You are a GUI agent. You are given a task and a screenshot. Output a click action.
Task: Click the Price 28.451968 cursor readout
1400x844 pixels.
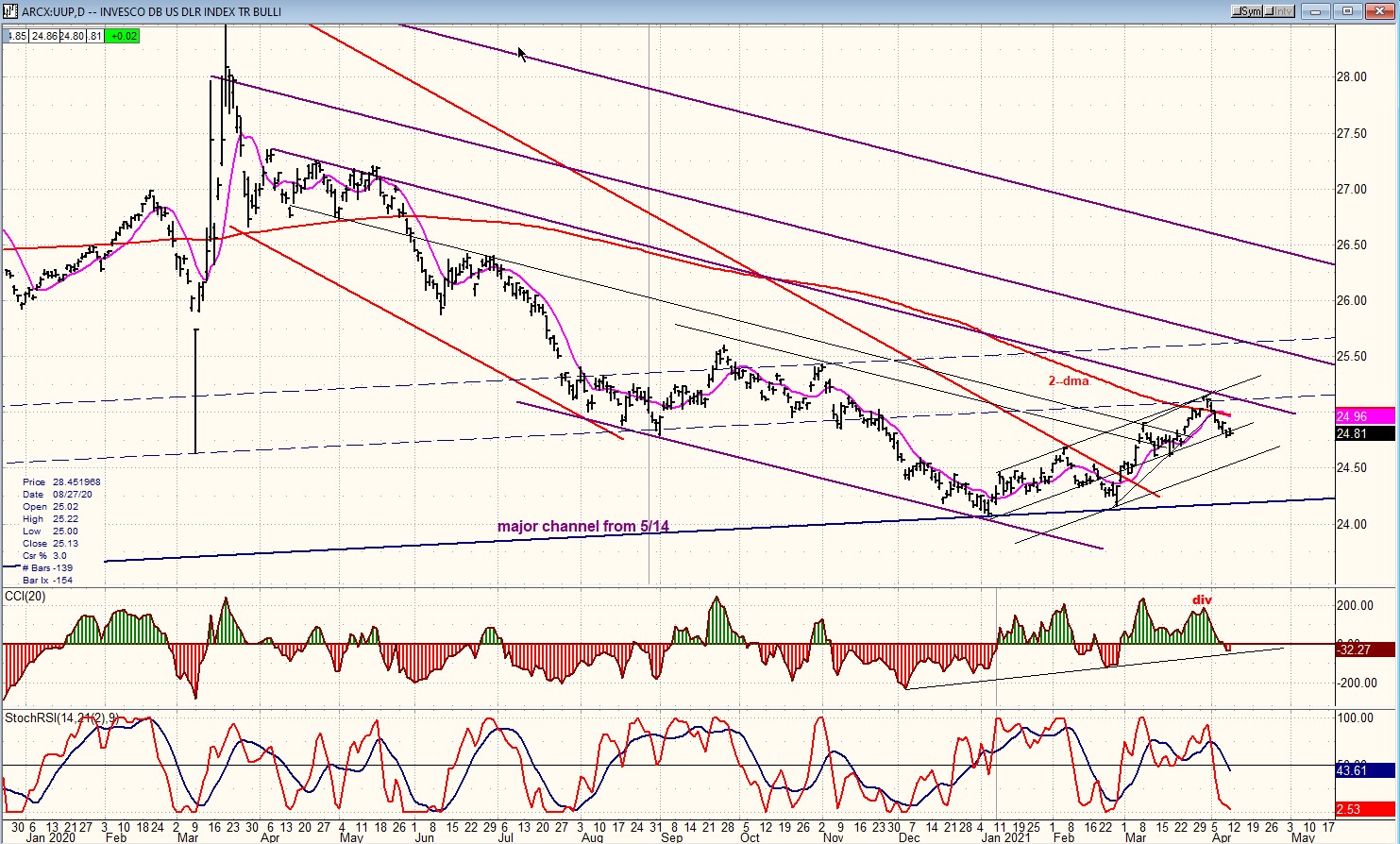[61, 481]
